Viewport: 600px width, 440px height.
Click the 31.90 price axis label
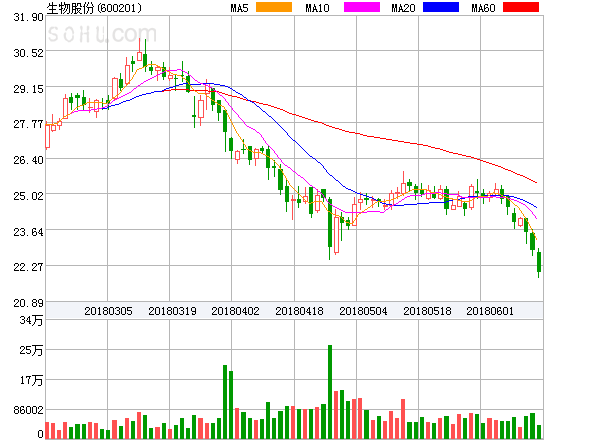pos(28,17)
